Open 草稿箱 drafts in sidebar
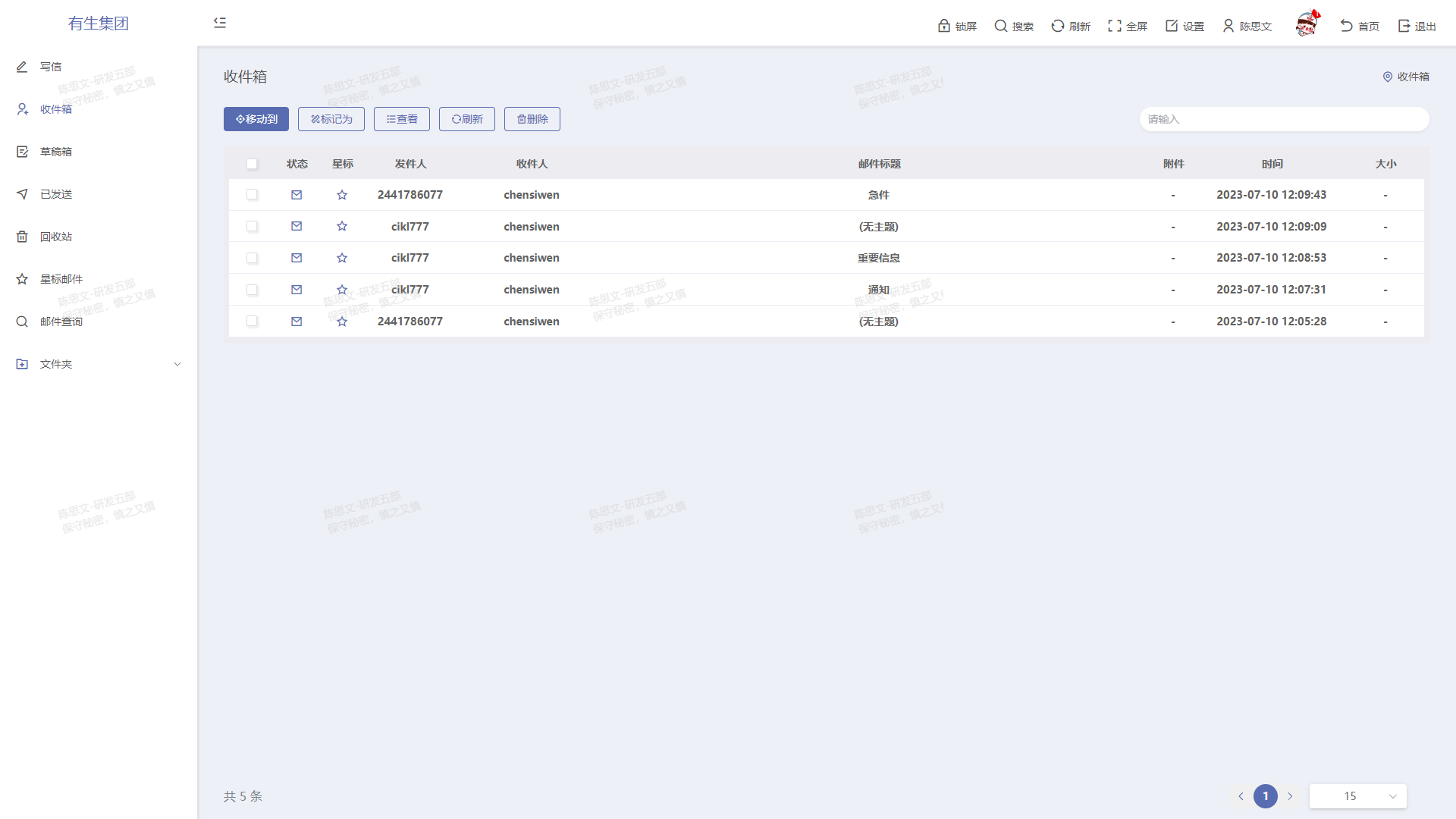 (x=56, y=152)
